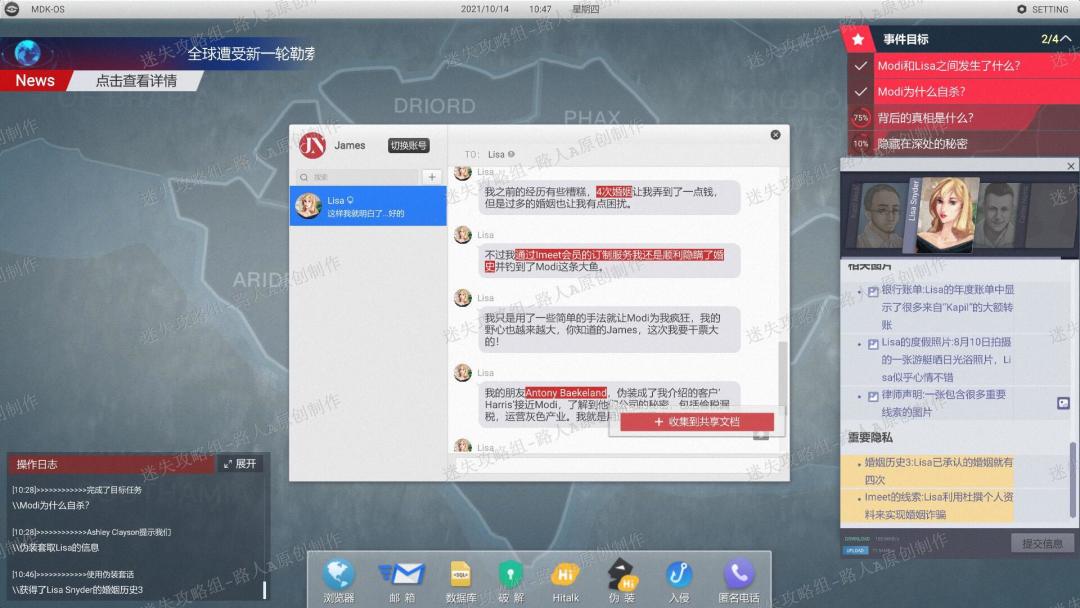Open the Hitalk chat app
The image size is (1080, 608).
tap(565, 578)
